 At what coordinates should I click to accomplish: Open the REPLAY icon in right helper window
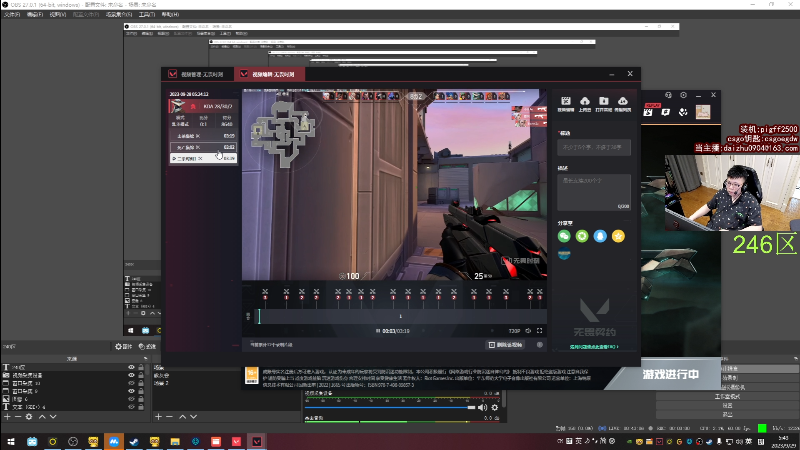point(649,112)
